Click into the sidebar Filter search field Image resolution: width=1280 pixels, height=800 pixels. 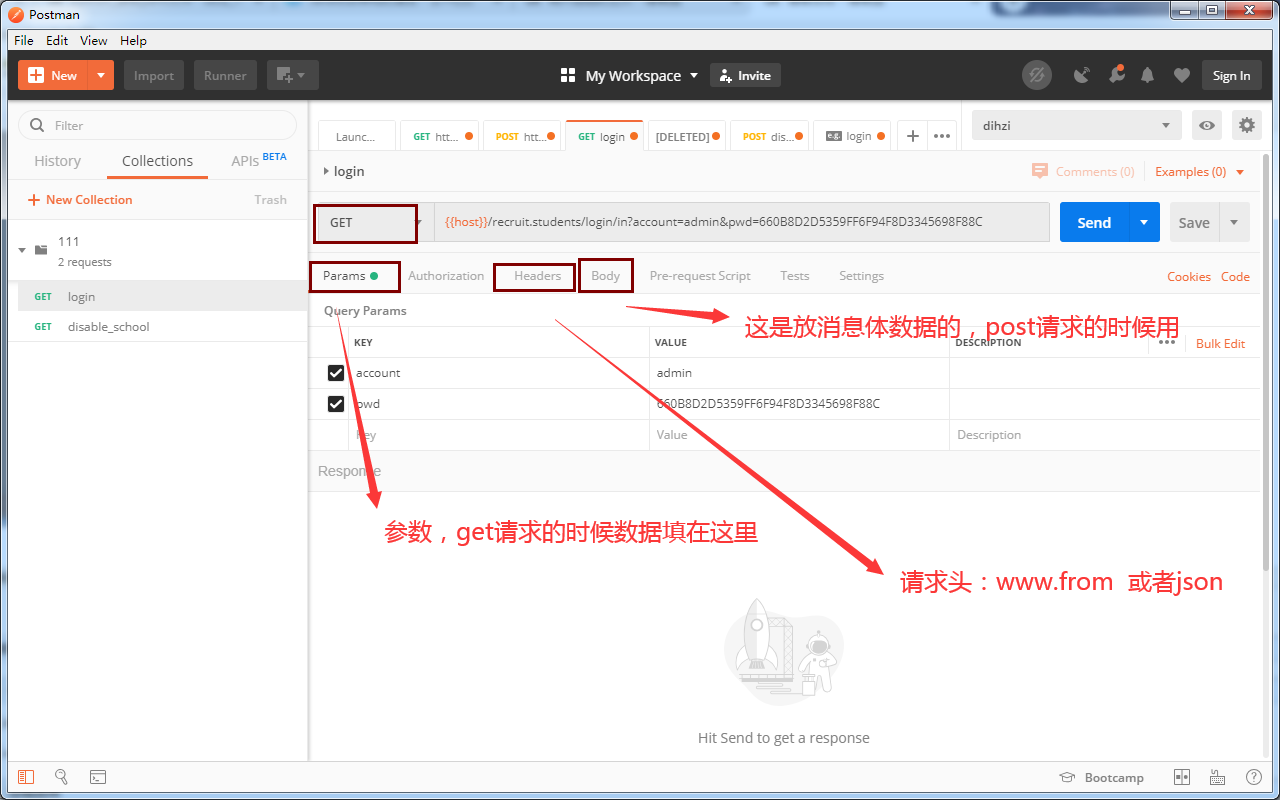click(x=158, y=125)
